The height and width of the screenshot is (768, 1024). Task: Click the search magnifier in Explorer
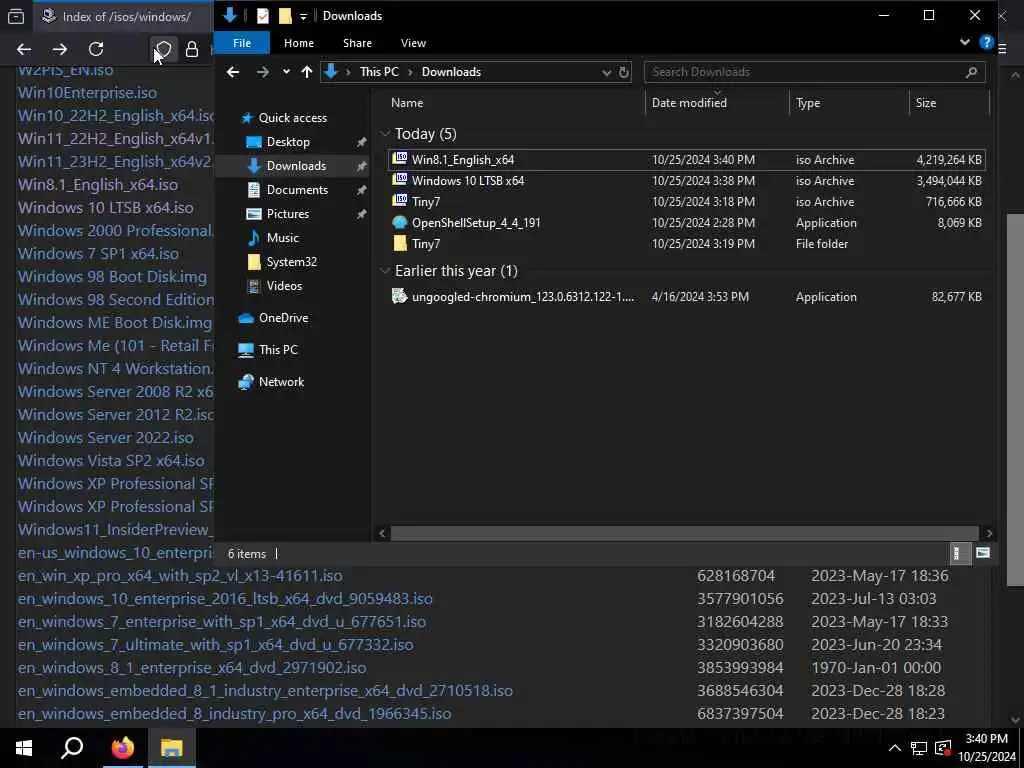click(971, 72)
